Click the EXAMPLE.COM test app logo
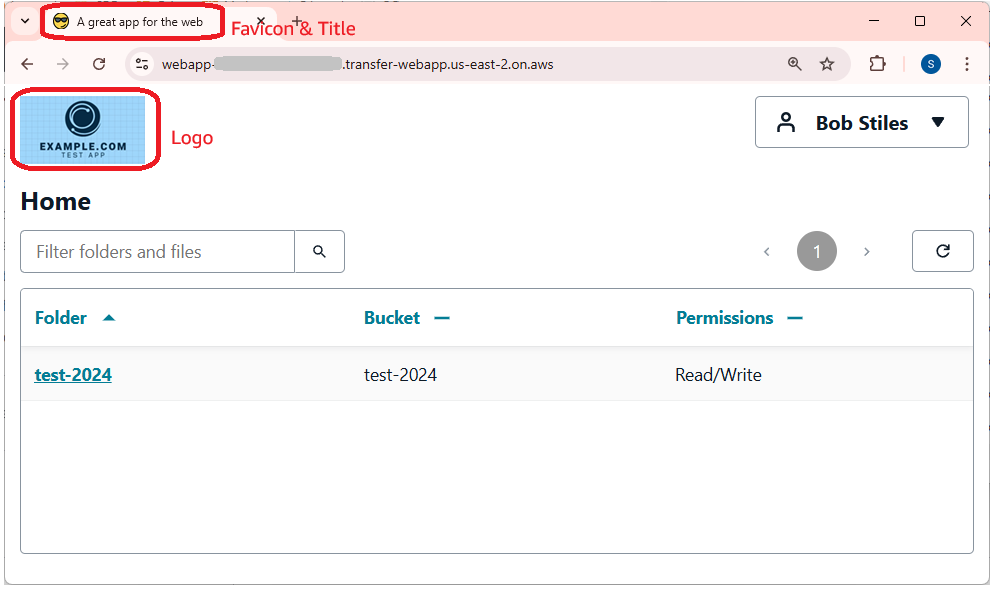The image size is (994, 591). [x=84, y=129]
